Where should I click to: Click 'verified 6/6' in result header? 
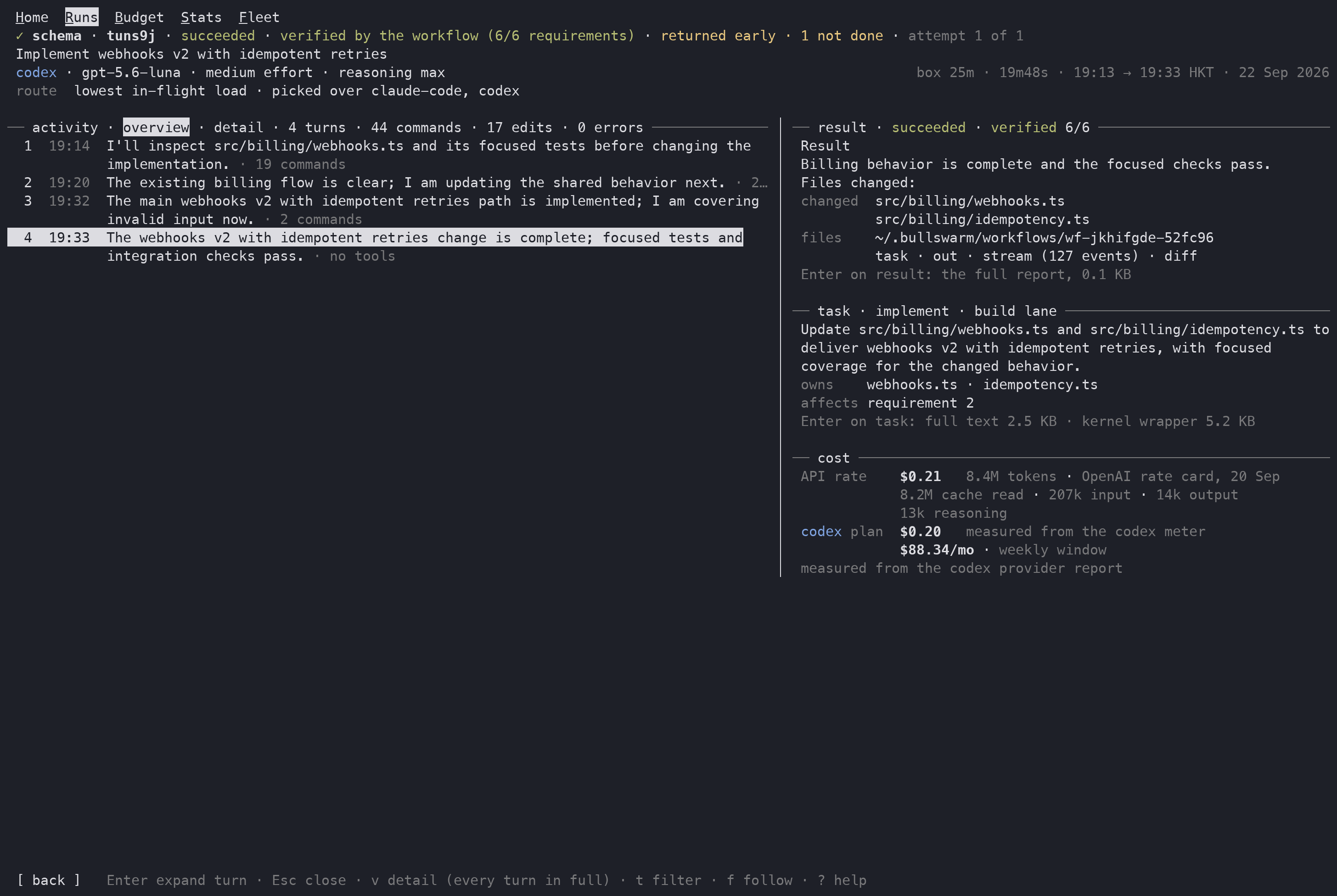pyautogui.click(x=1040, y=127)
